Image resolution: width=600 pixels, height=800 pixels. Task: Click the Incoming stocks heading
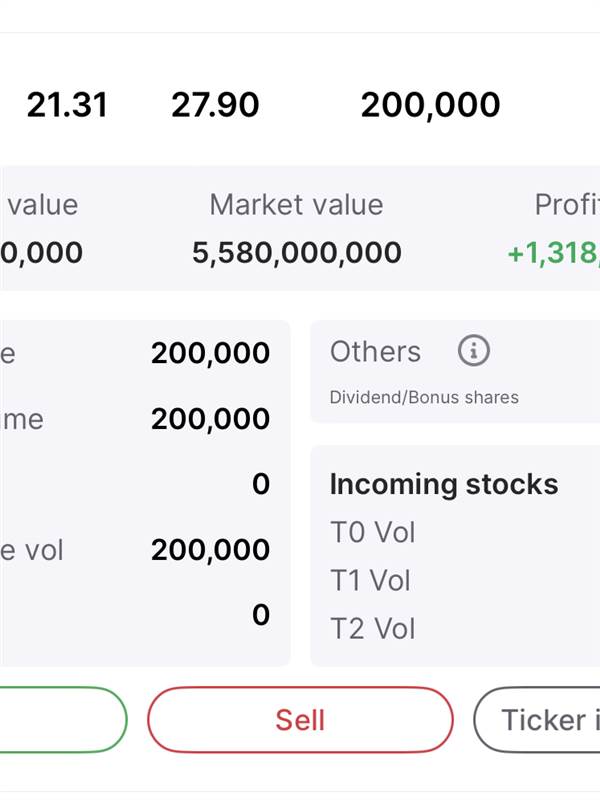click(444, 484)
